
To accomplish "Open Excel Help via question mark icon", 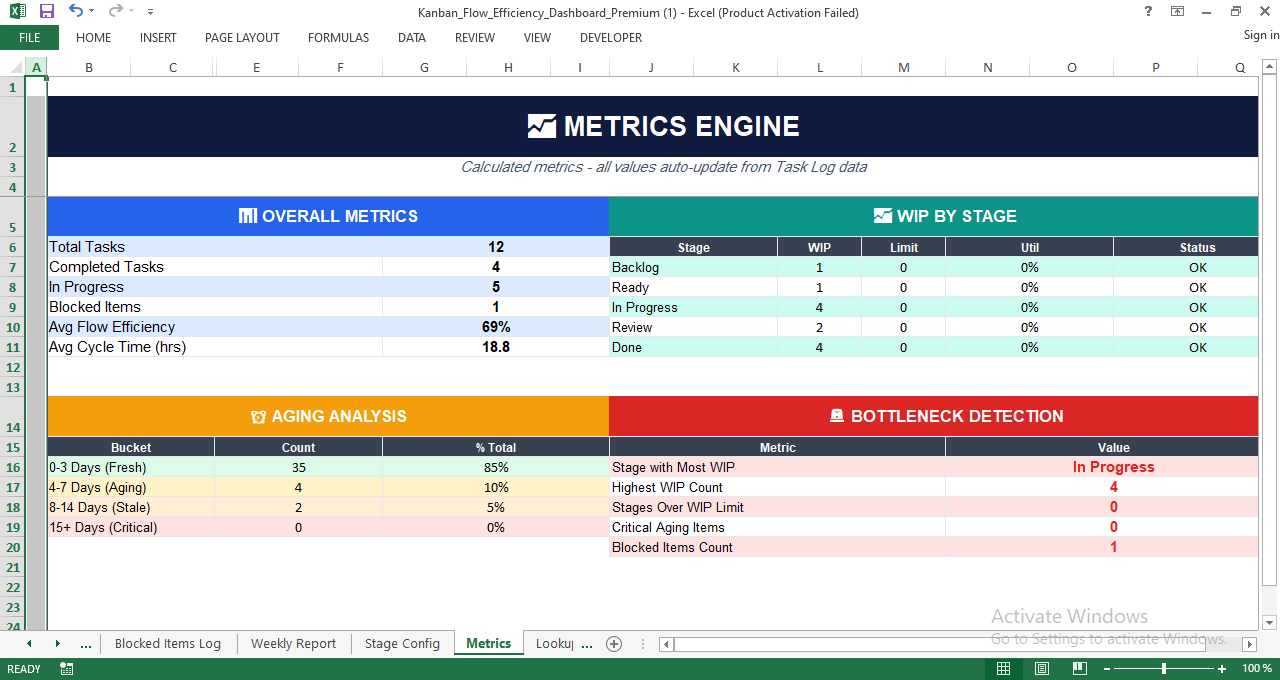I will coord(1146,11).
